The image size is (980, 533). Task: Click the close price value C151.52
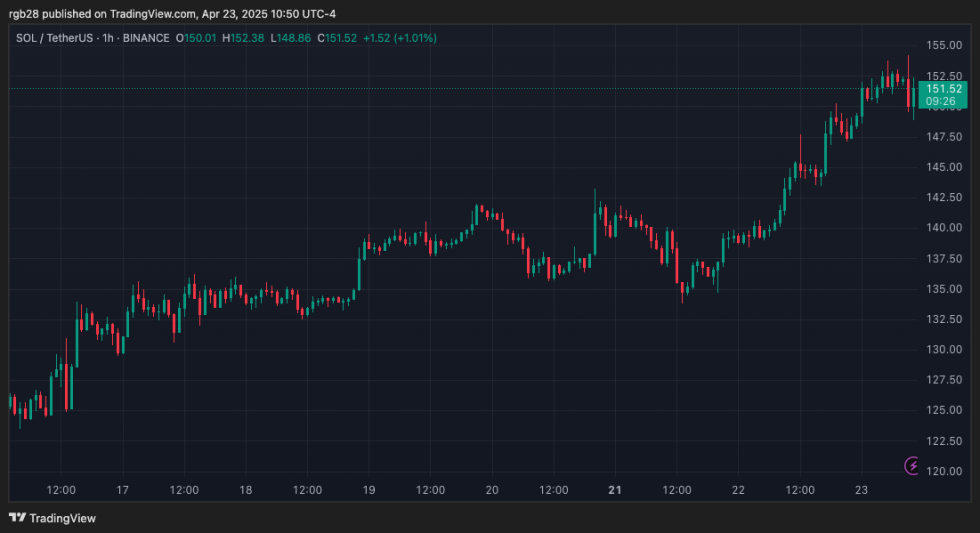point(337,38)
